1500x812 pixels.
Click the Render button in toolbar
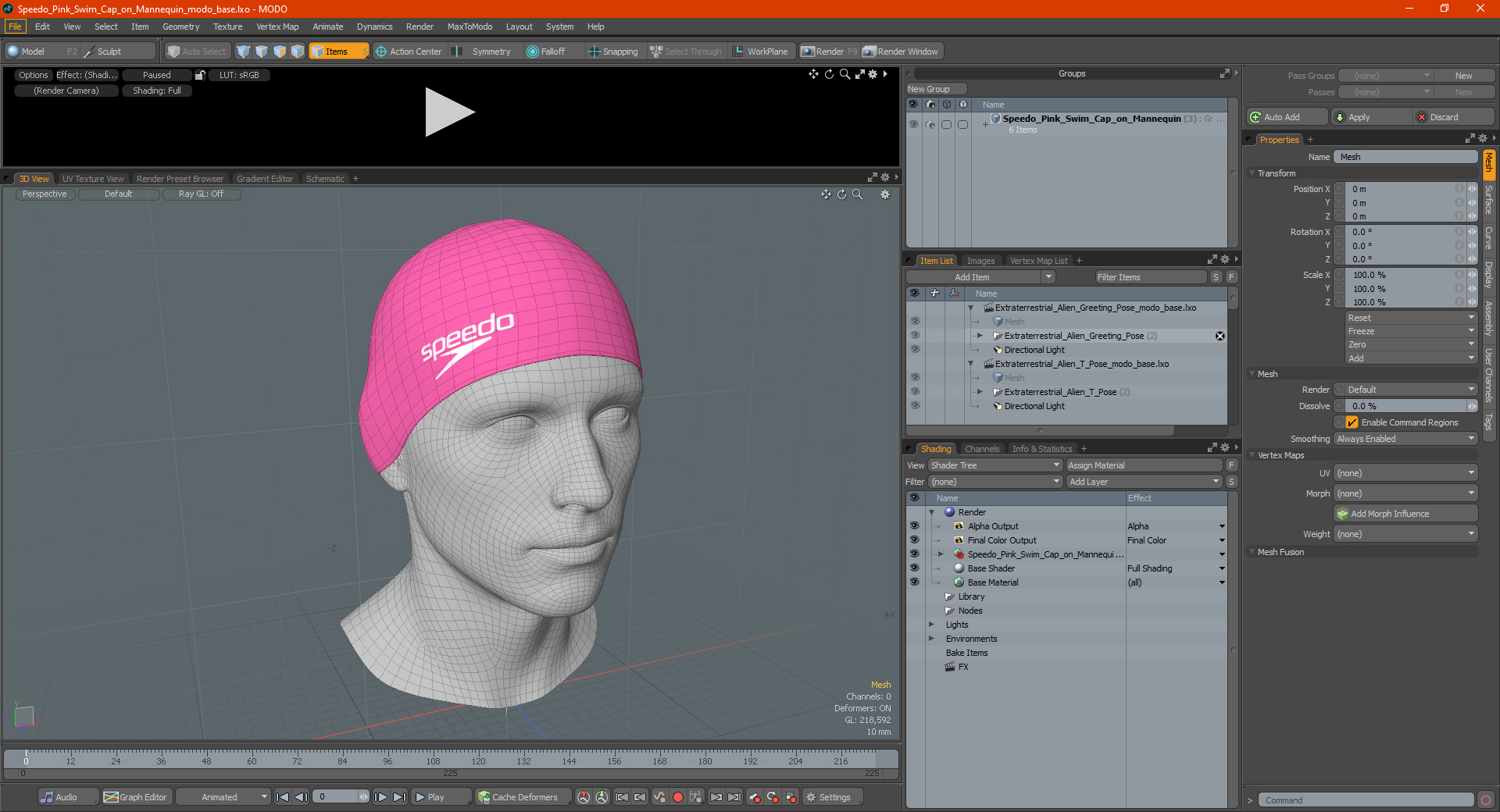click(x=828, y=52)
